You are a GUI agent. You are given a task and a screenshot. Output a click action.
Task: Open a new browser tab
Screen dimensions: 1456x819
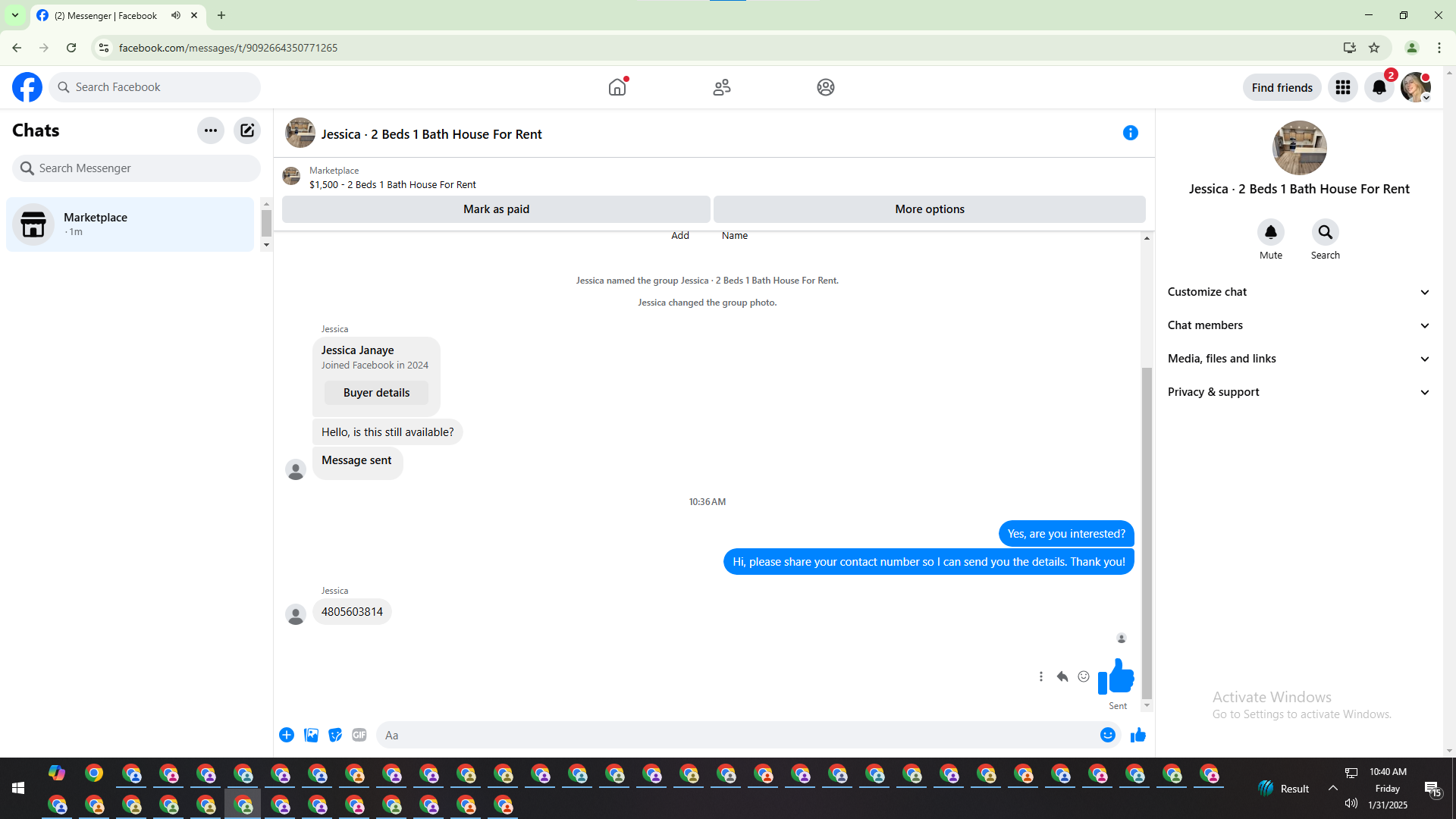pyautogui.click(x=221, y=15)
